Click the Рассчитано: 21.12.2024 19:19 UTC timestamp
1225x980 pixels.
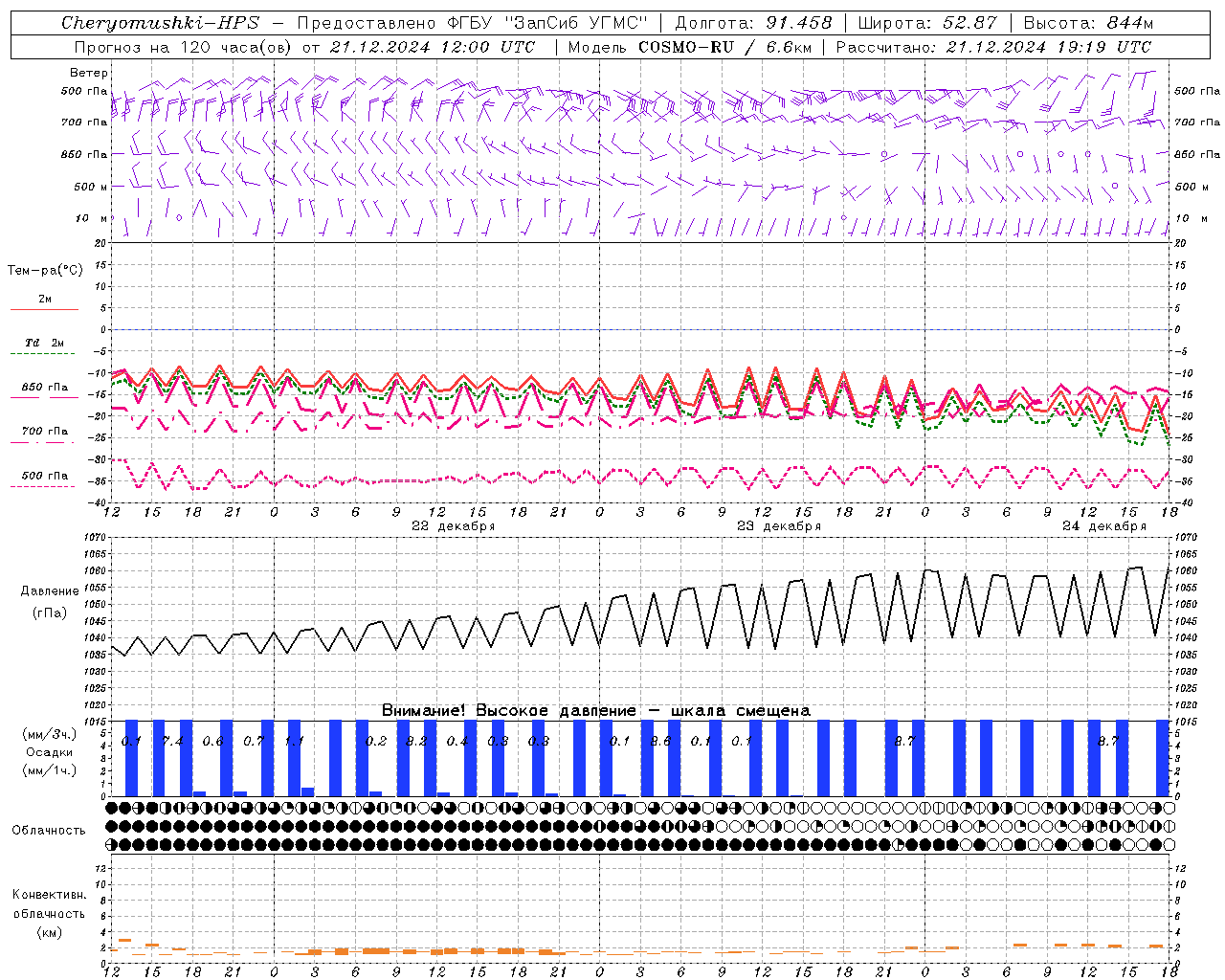click(x=993, y=47)
